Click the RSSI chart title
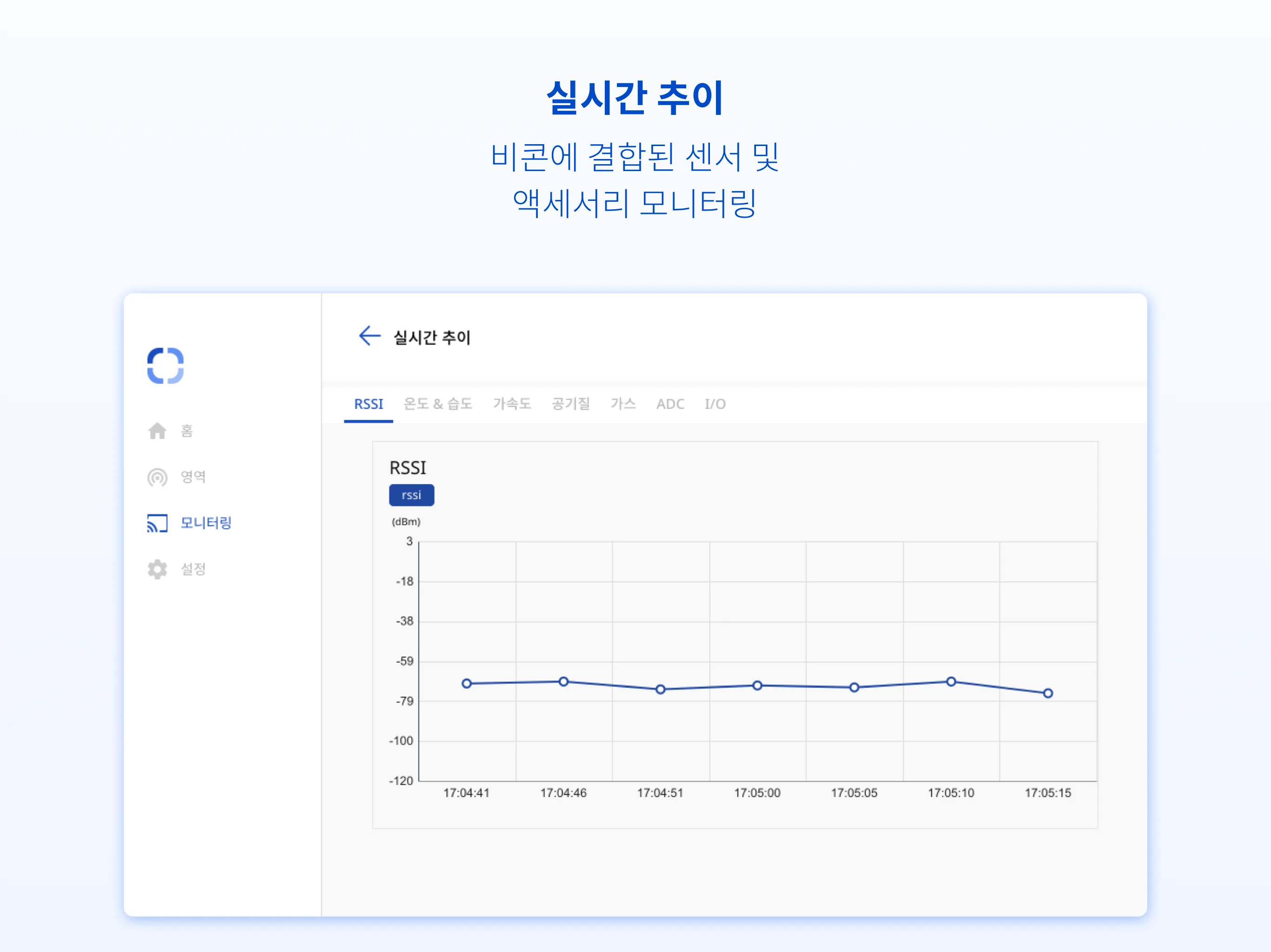The height and width of the screenshot is (952, 1271). 408,468
